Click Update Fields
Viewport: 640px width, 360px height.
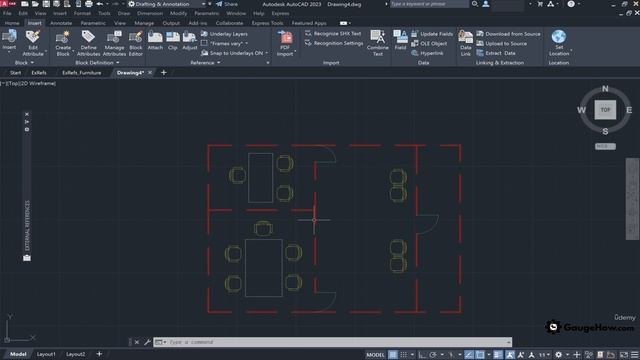[432, 34]
